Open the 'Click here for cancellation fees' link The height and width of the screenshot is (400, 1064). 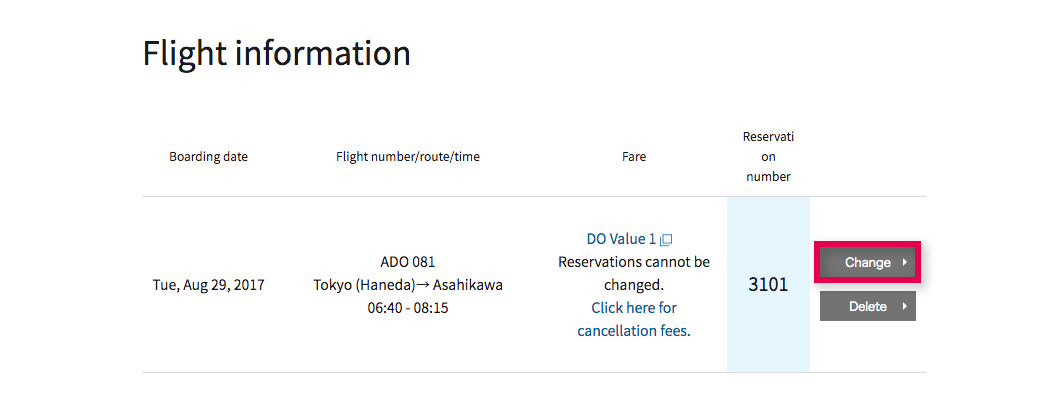pyautogui.click(x=634, y=319)
